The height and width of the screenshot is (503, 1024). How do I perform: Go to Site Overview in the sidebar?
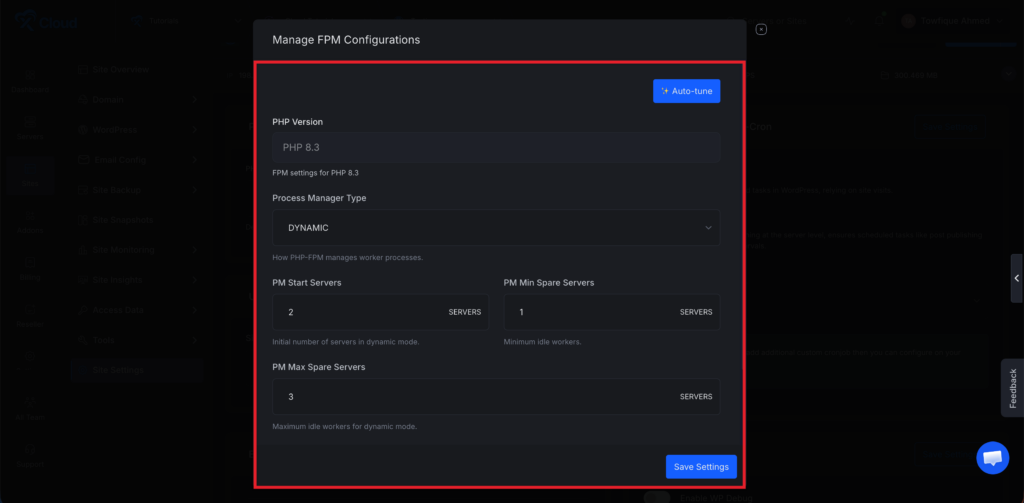click(x=120, y=69)
